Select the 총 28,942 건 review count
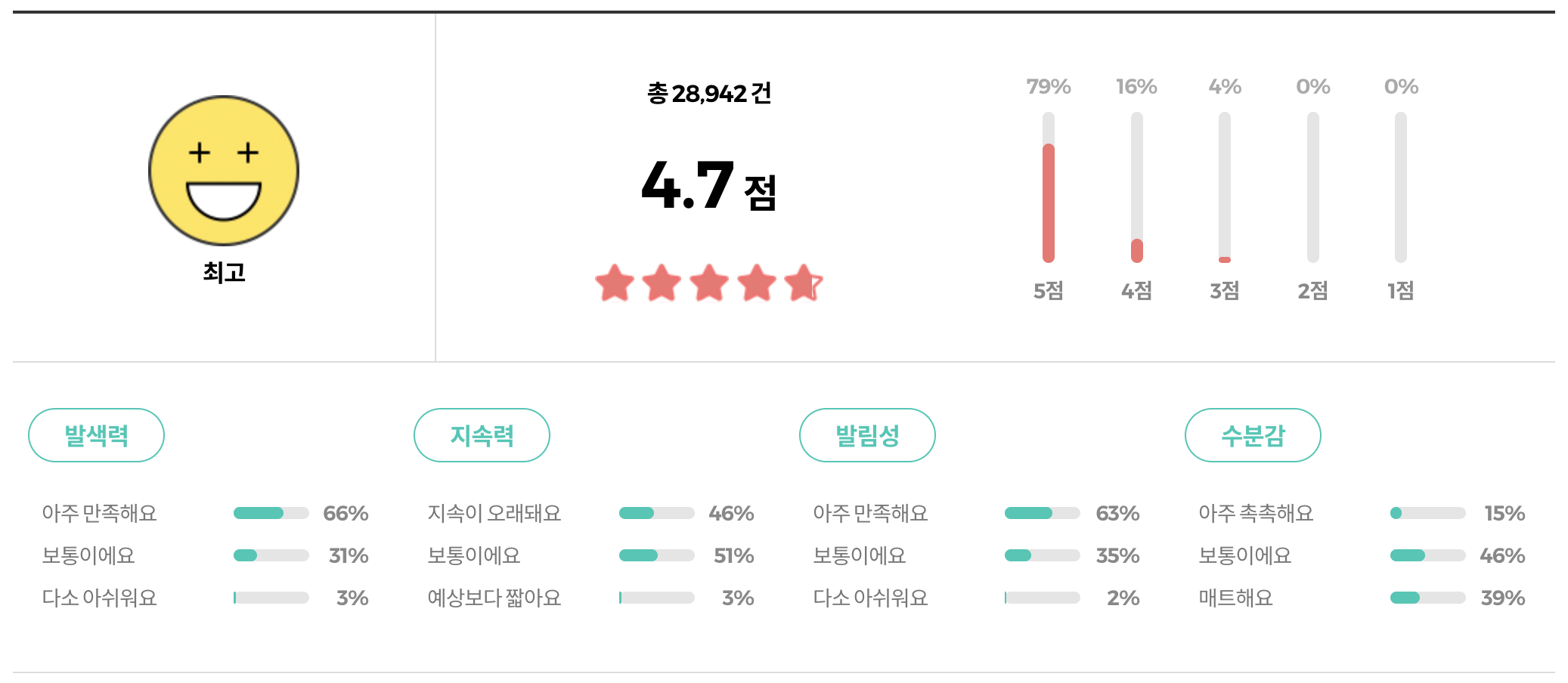Screen dimensions: 1568x683 point(709,94)
